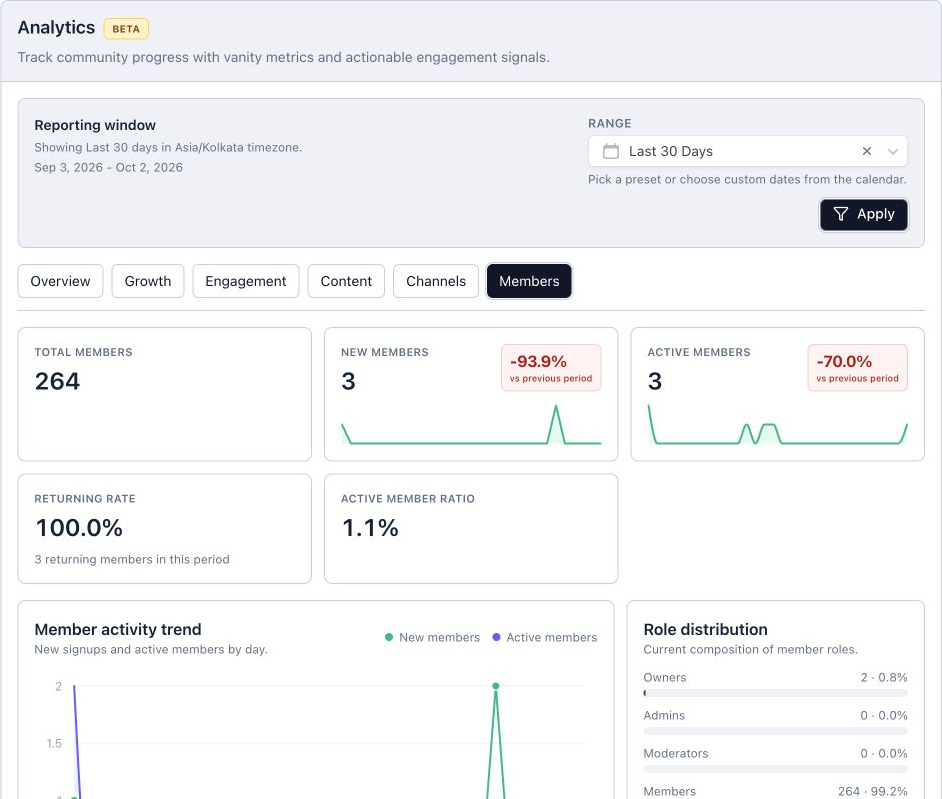The image size is (942, 799).
Task: Click the Apply button
Action: coord(864,214)
